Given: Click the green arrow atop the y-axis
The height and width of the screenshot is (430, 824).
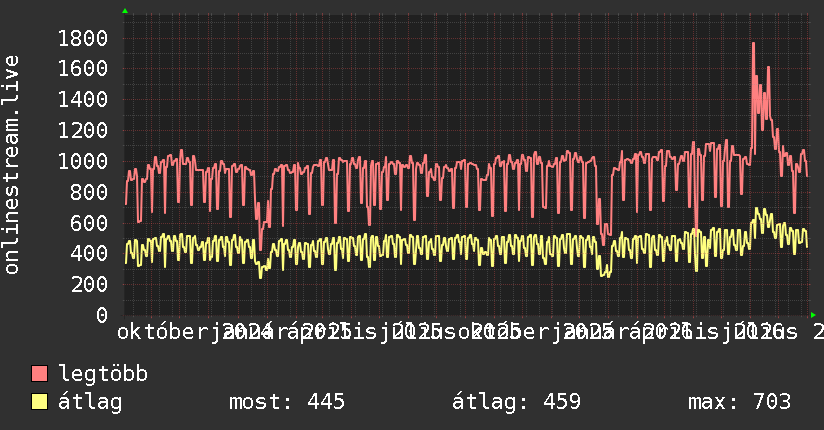Looking at the screenshot, I should [x=125, y=11].
